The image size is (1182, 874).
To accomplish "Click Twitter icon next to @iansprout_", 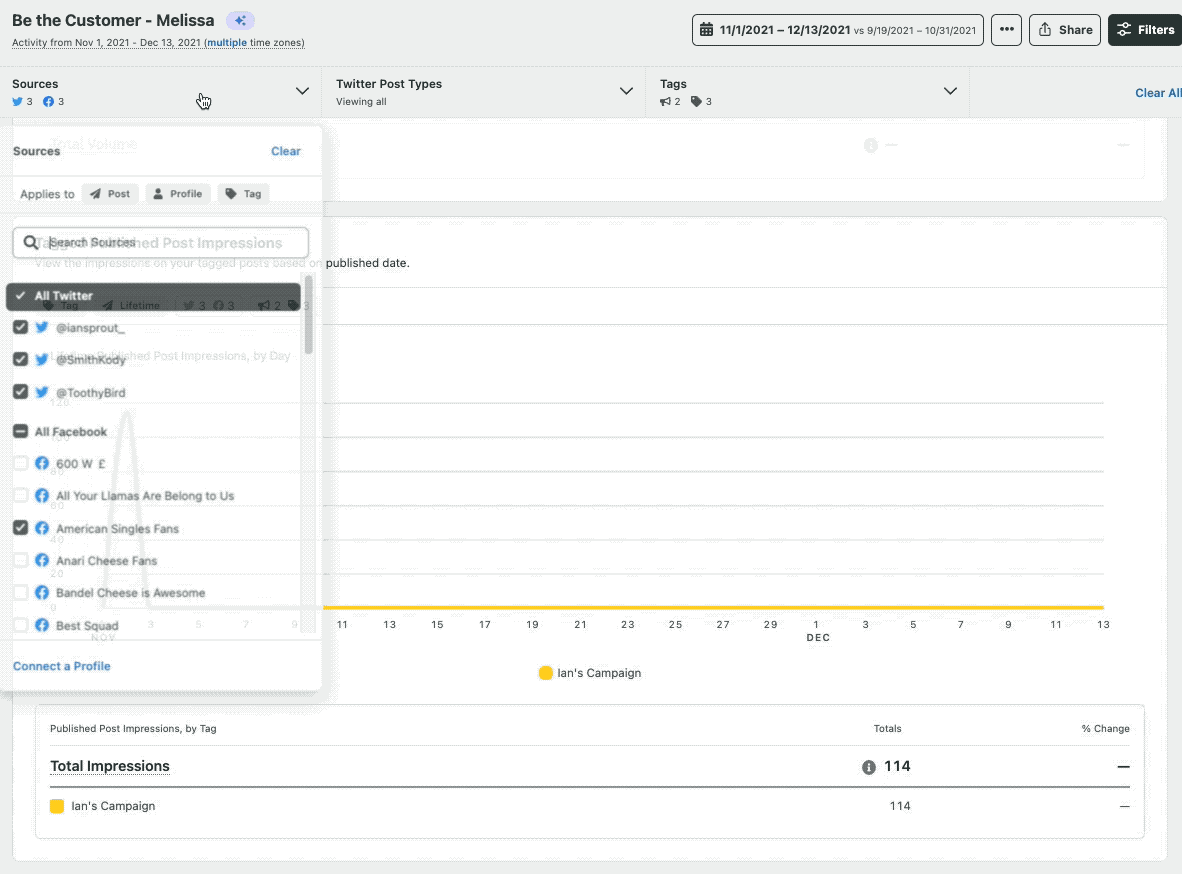I will [x=42, y=327].
